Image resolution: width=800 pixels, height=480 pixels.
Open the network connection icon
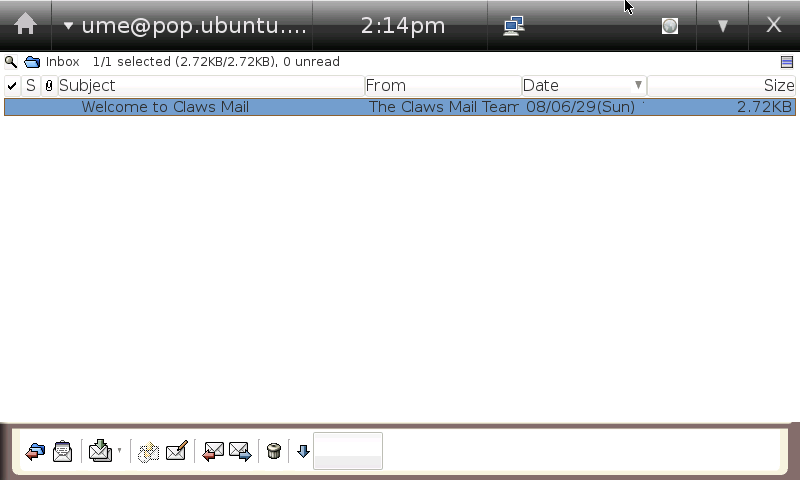point(514,26)
